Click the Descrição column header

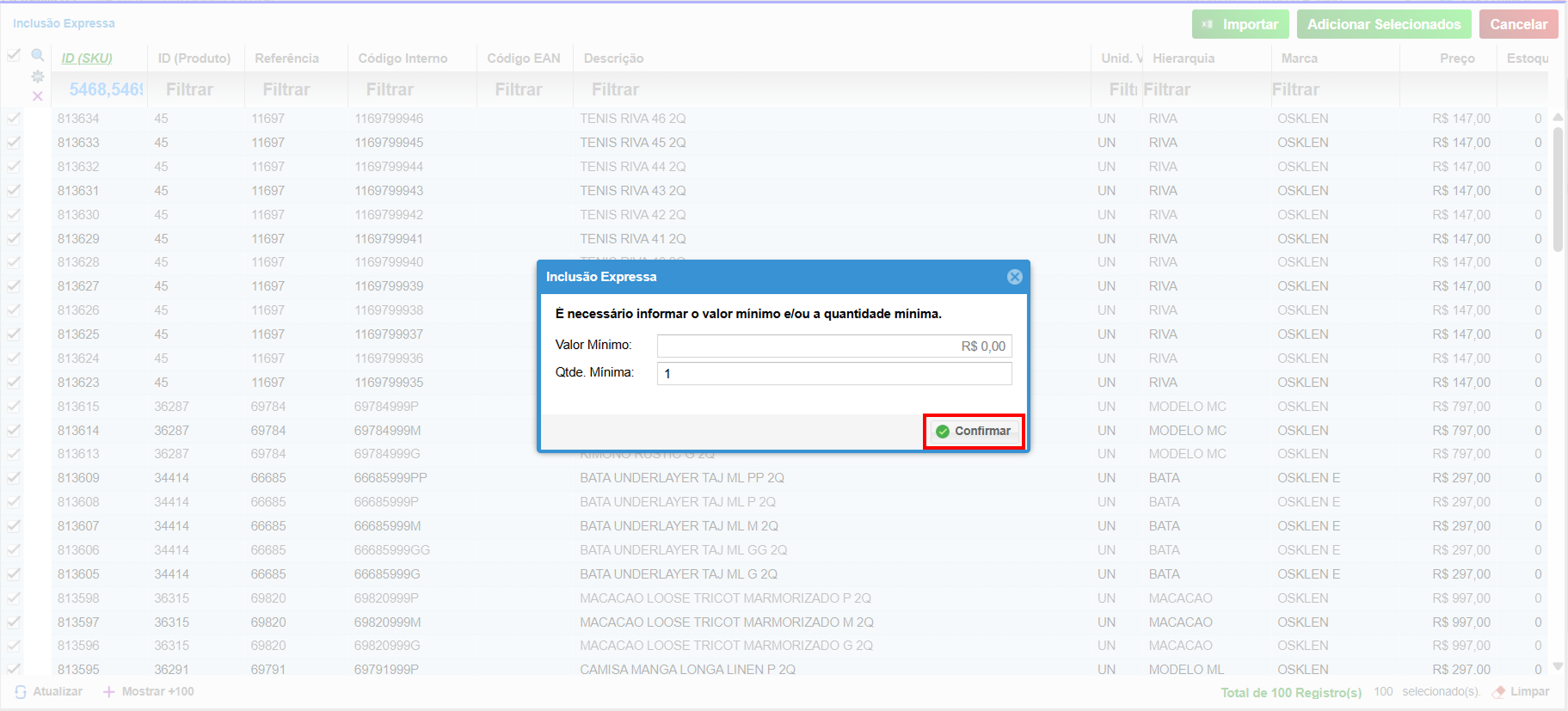pyautogui.click(x=613, y=58)
